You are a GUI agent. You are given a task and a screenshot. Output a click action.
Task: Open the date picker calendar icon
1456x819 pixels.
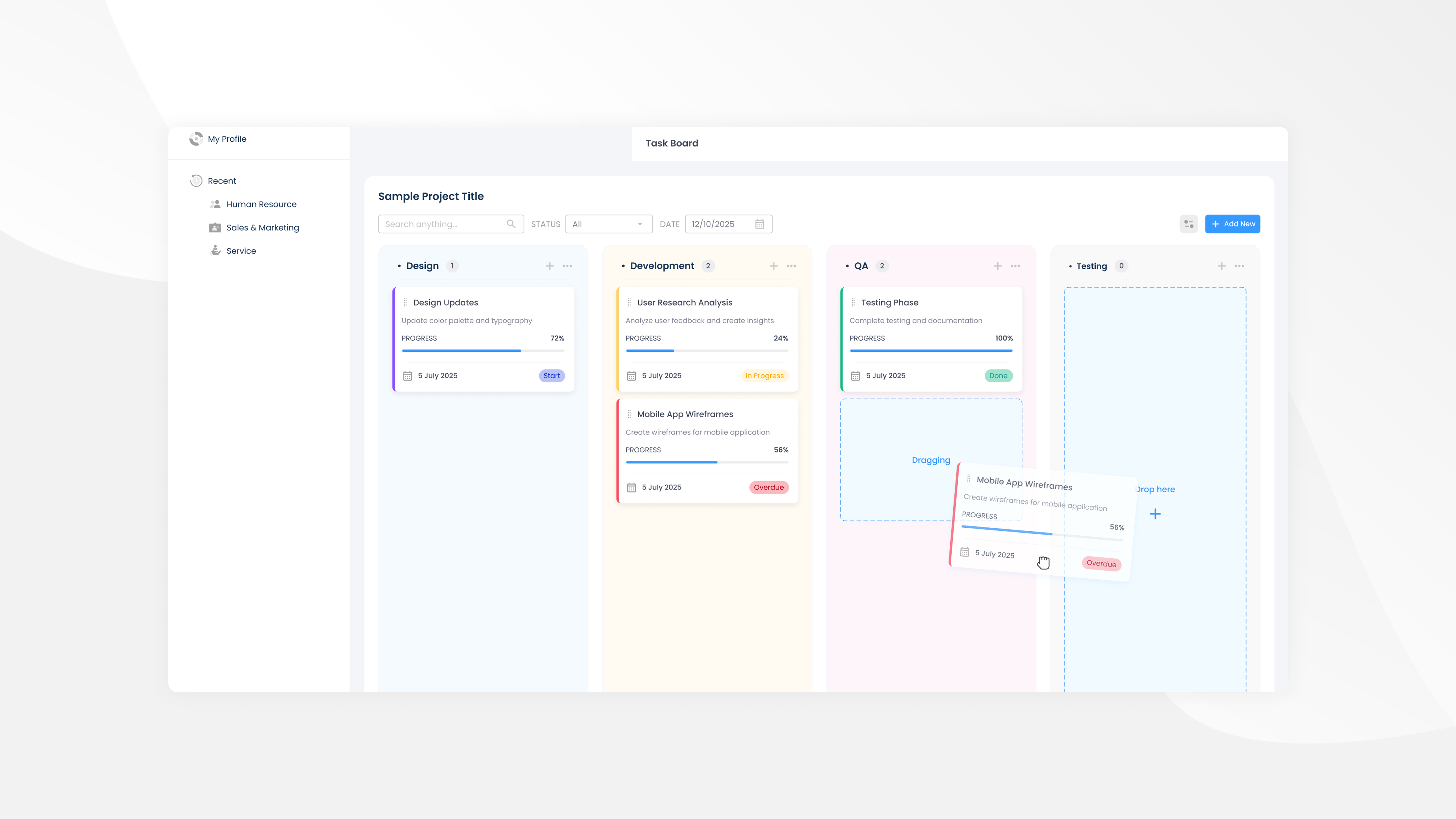[x=760, y=224]
